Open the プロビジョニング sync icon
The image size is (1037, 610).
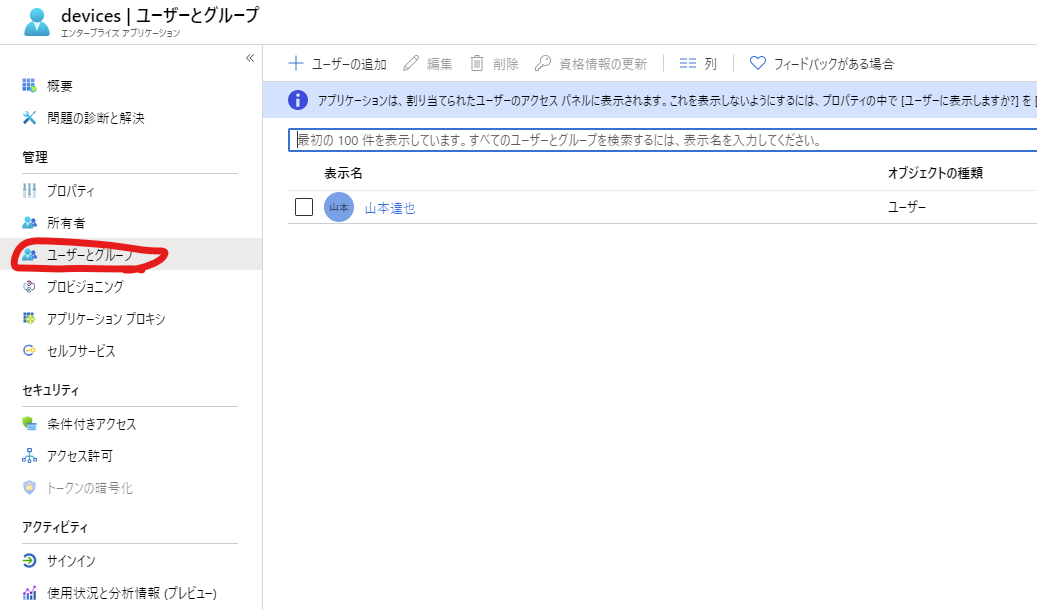[x=29, y=286]
